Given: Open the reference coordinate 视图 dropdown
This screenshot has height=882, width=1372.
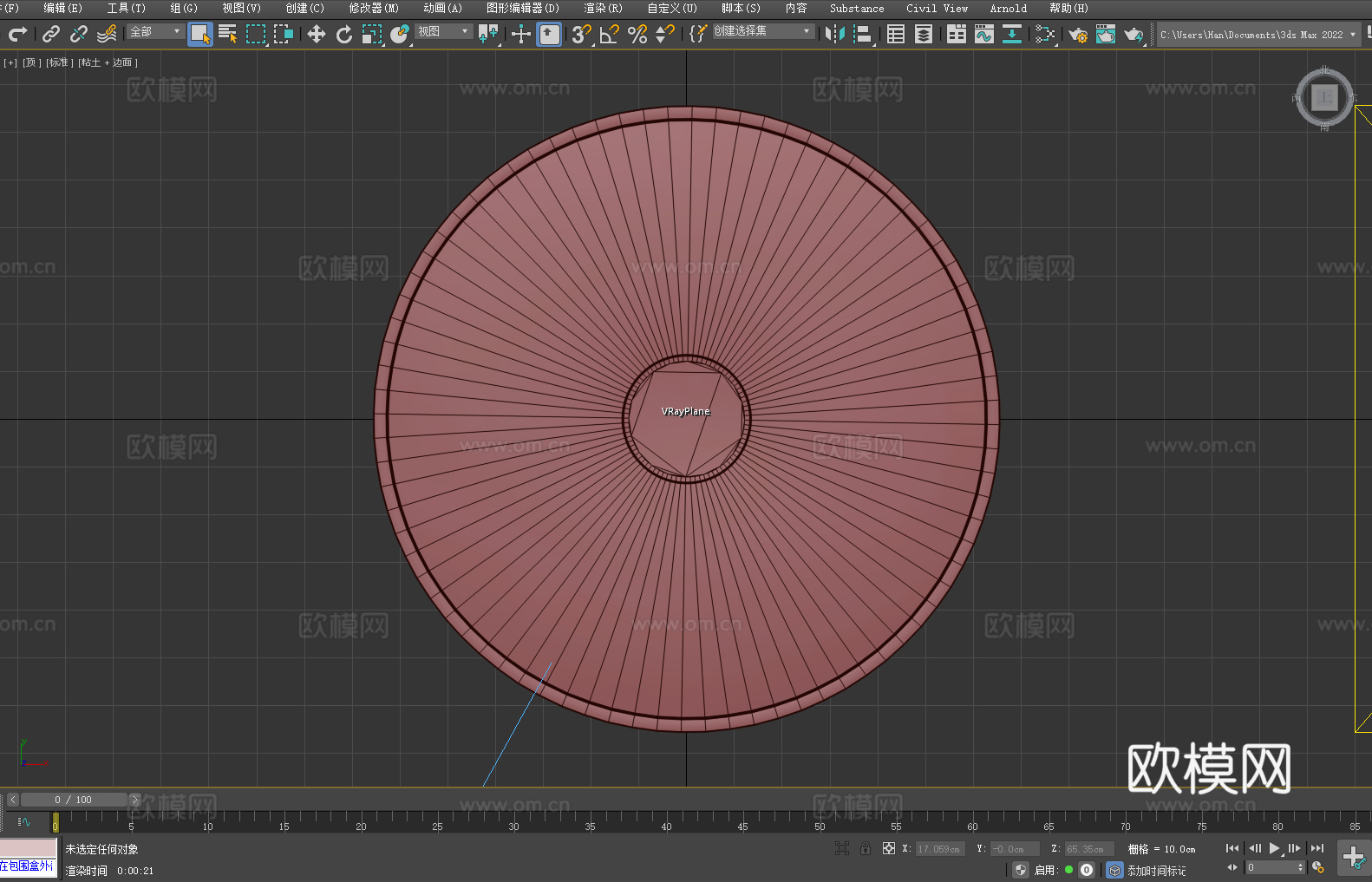Looking at the screenshot, I should coord(444,31).
